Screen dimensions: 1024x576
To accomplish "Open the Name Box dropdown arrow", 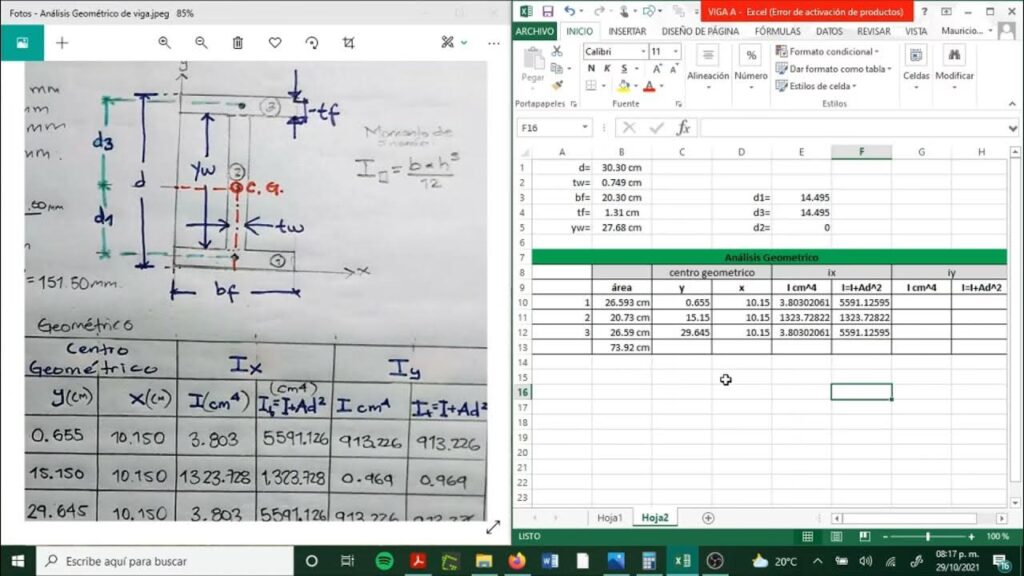I will pyautogui.click(x=585, y=128).
